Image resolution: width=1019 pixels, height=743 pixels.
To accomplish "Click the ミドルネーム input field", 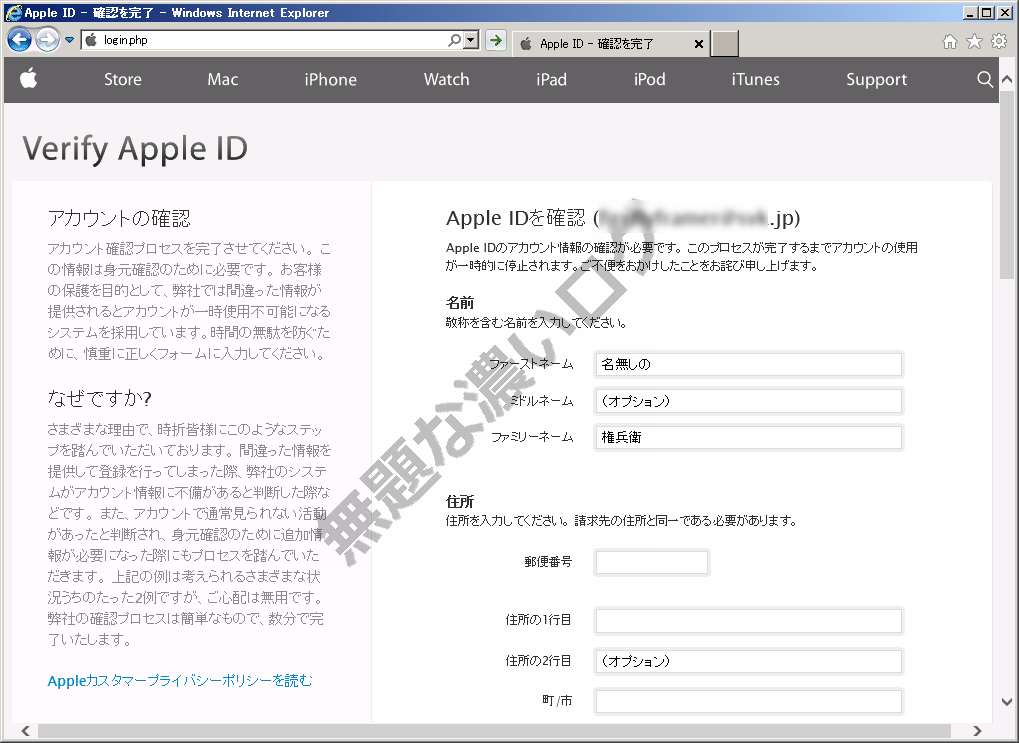I will [x=749, y=400].
